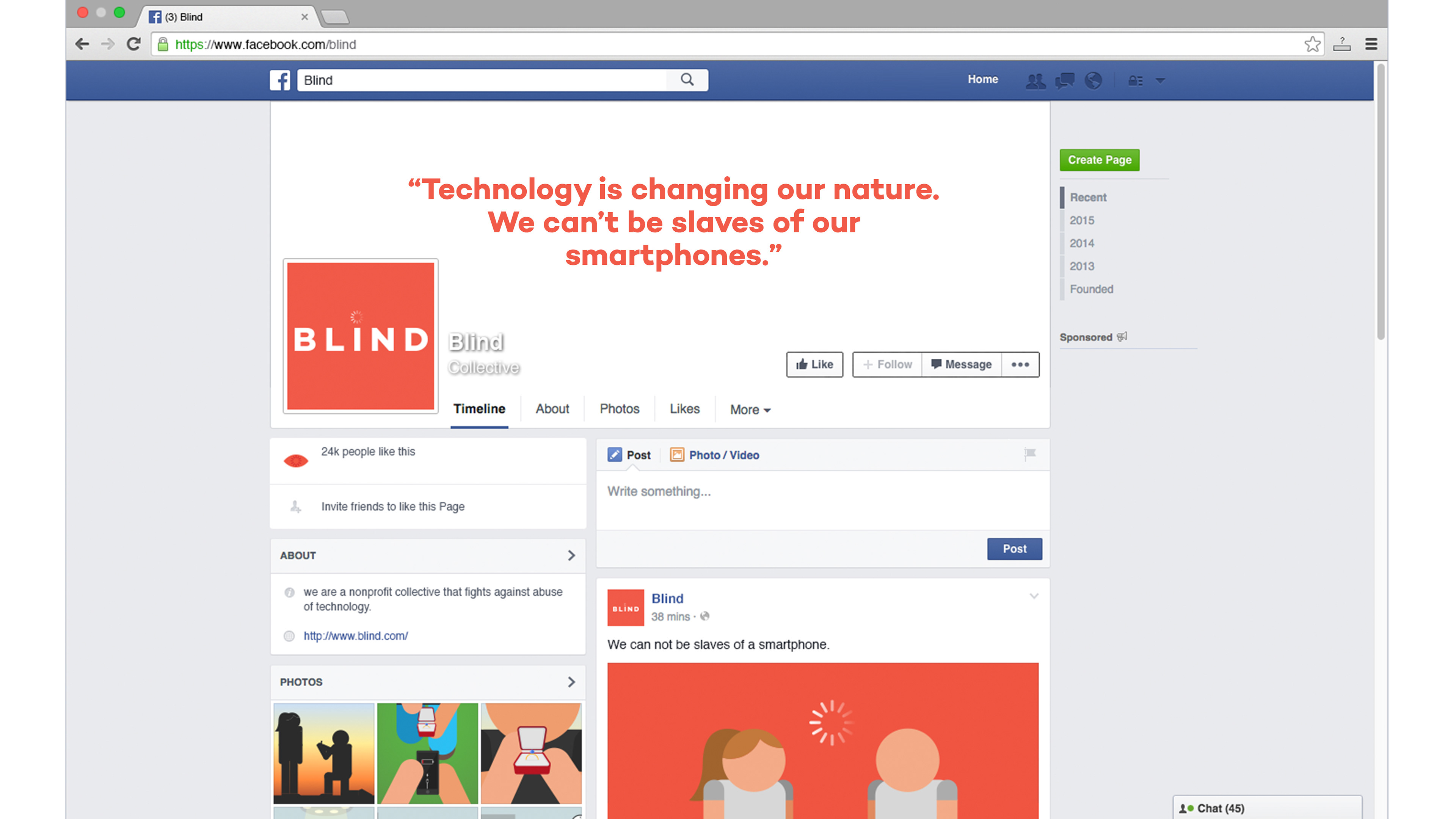Click the Write something text field
1456x819 pixels.
coord(823,500)
